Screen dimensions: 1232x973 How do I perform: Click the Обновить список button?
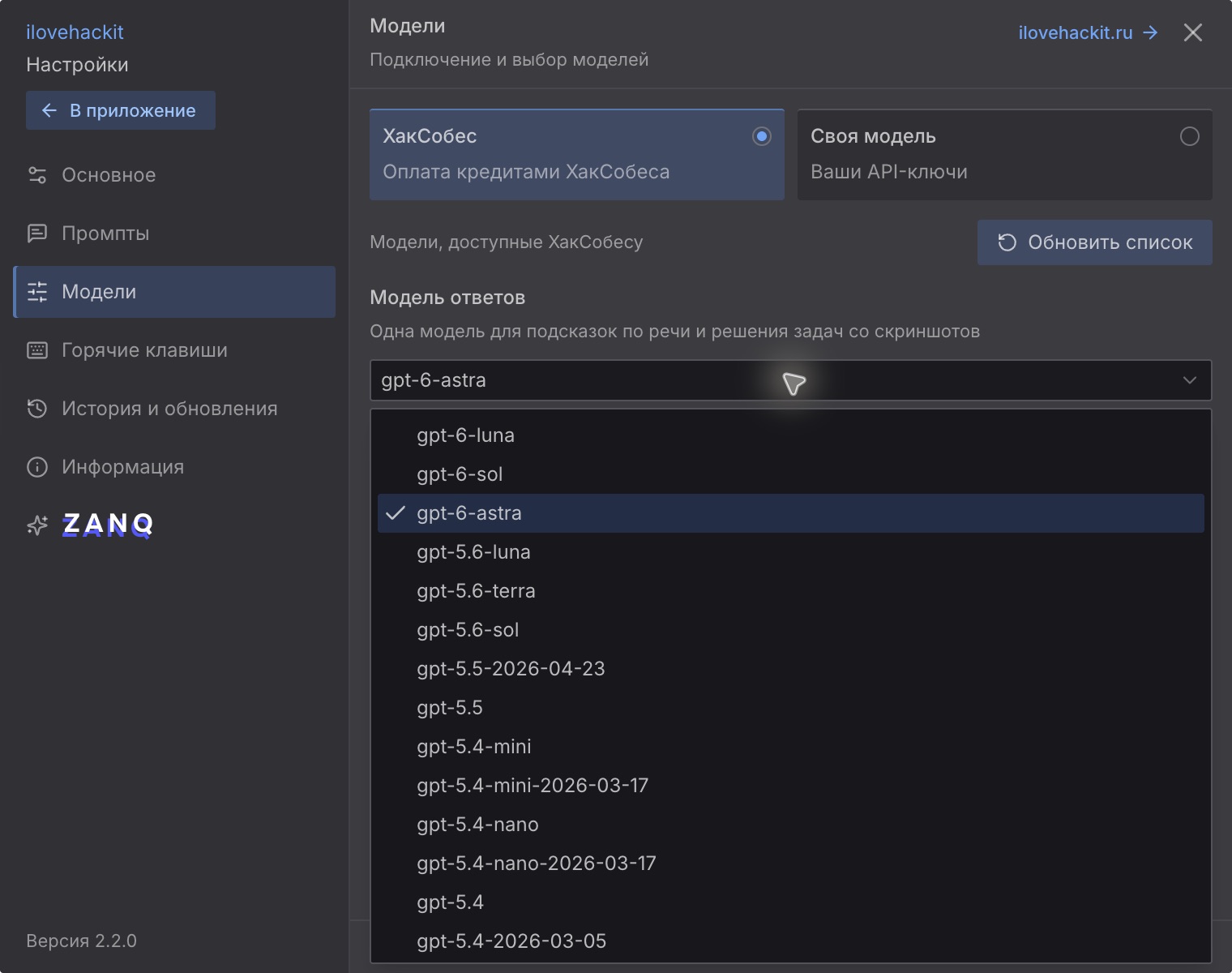coord(1094,242)
